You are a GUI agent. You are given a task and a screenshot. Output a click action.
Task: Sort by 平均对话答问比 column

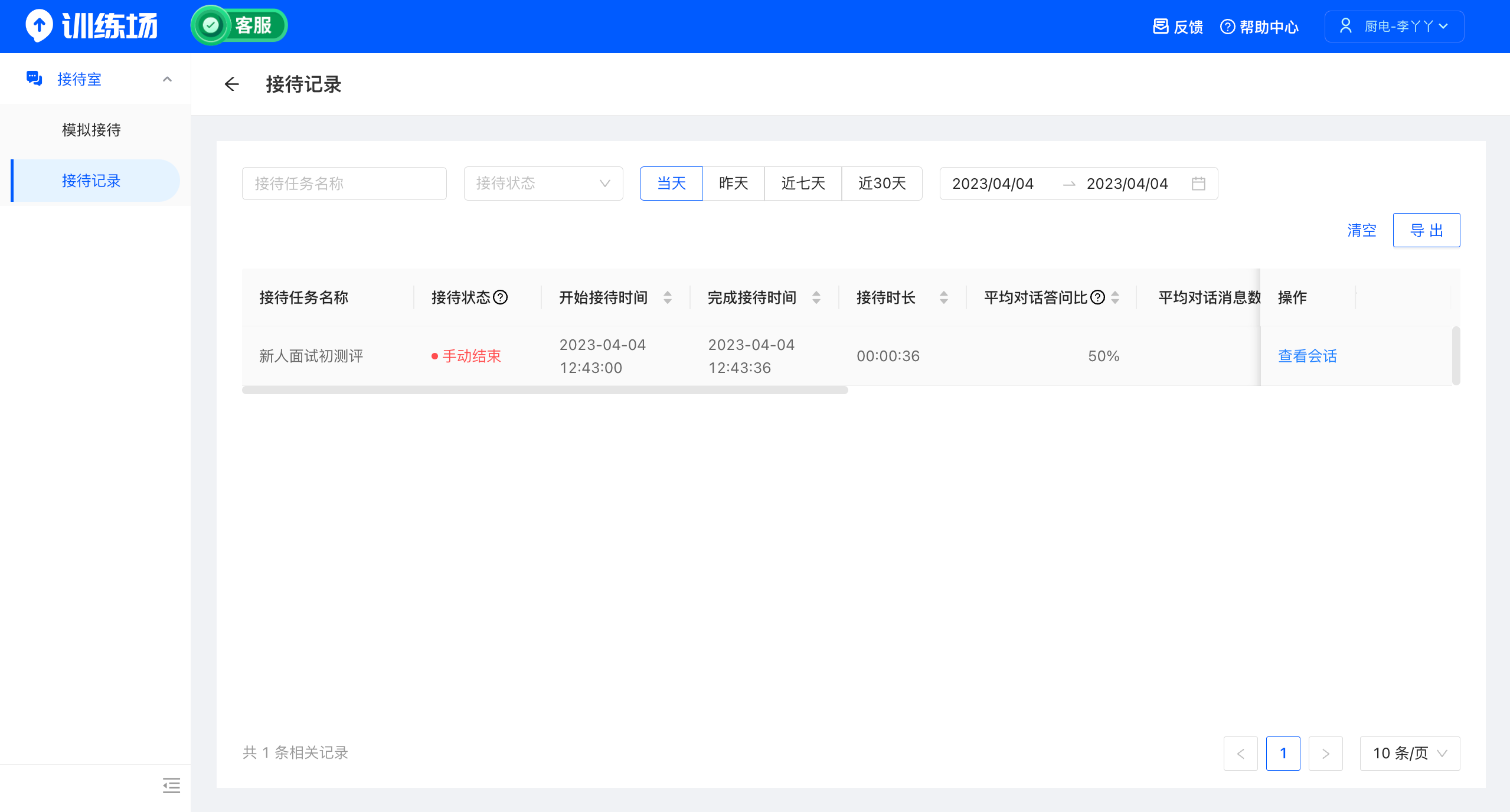[1115, 297]
